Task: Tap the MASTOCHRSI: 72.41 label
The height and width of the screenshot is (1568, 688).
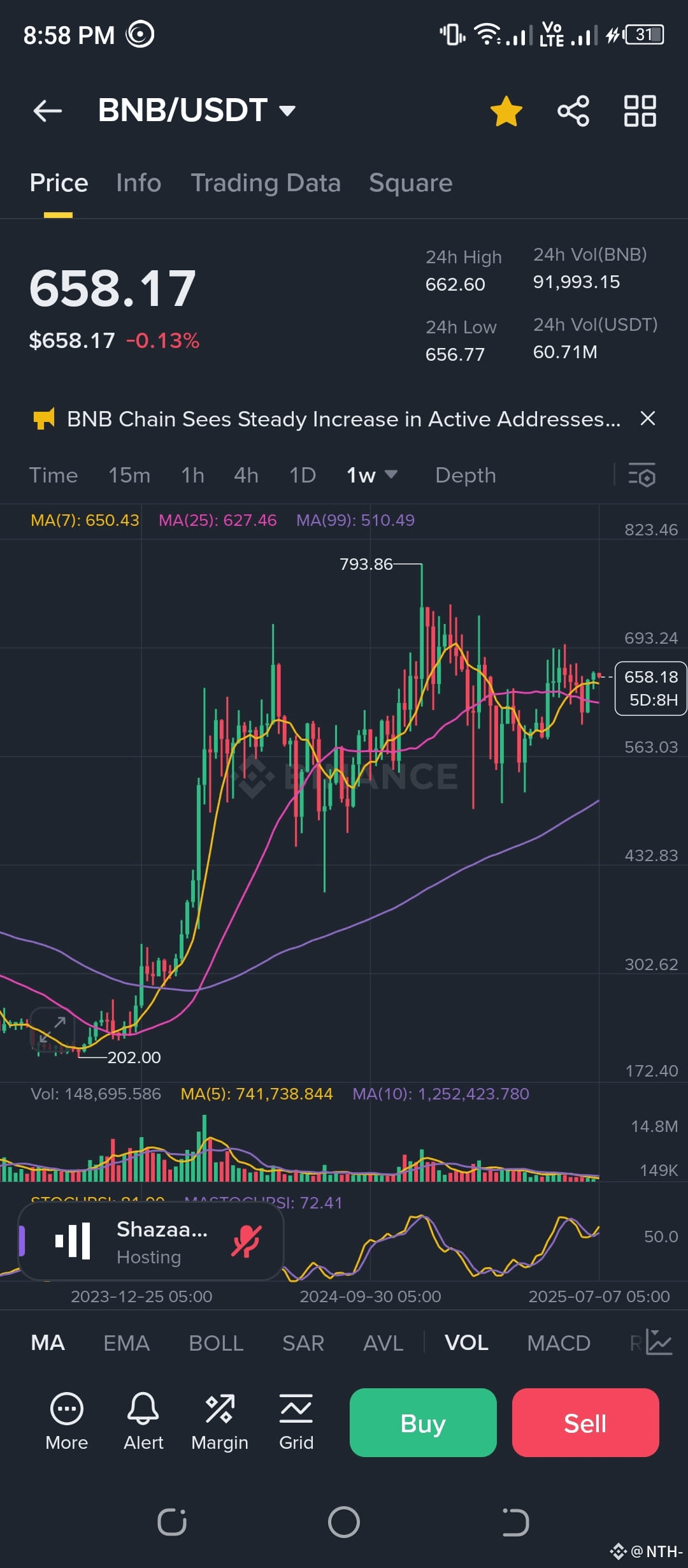Action: click(263, 1203)
